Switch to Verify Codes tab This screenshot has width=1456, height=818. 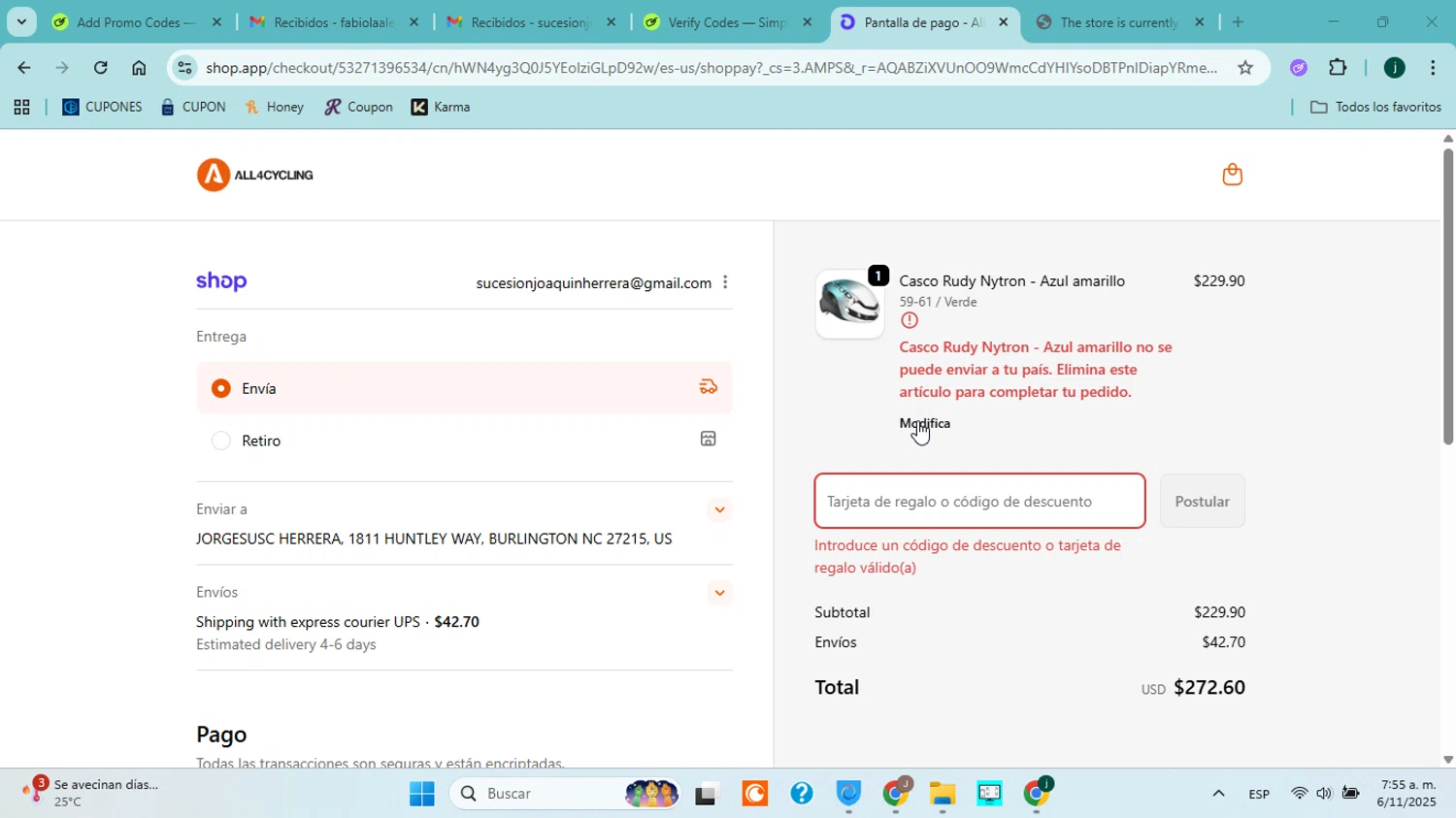(x=726, y=21)
